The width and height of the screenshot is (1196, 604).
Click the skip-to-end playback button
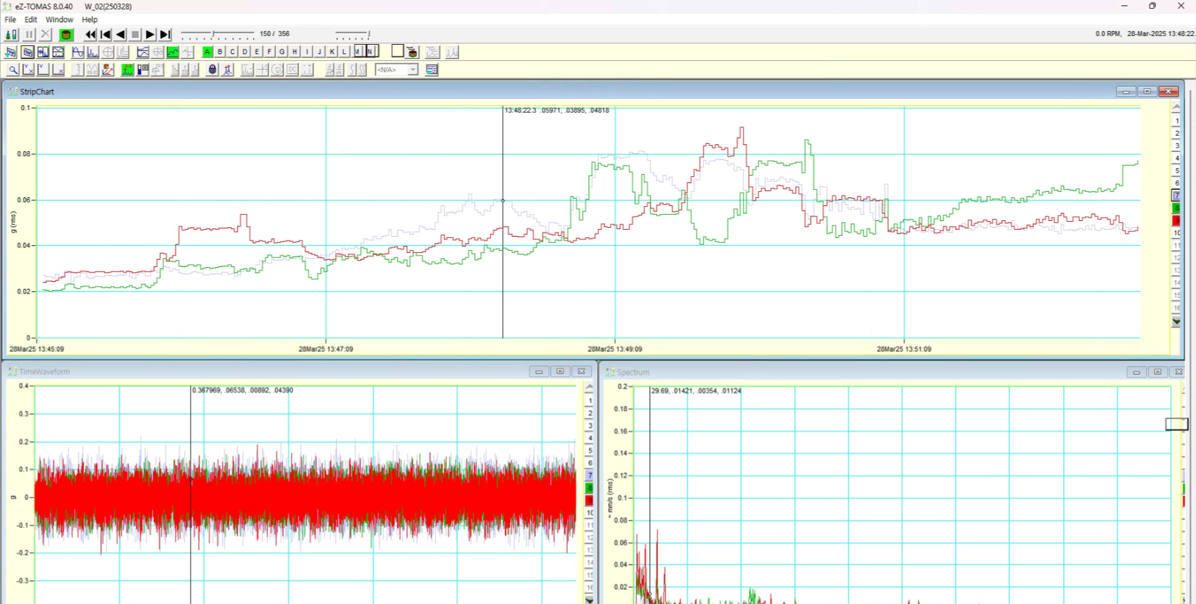click(166, 34)
